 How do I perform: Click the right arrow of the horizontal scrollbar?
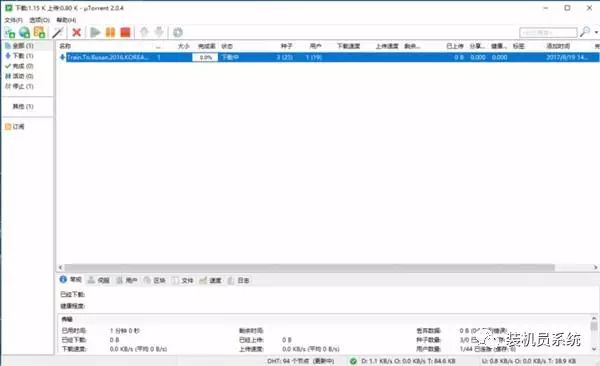[596, 267]
